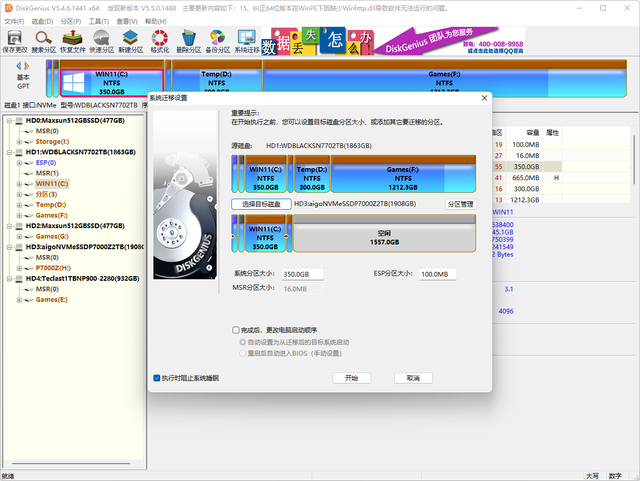Click the 属性 column header
The image size is (640, 481).
[x=552, y=133]
